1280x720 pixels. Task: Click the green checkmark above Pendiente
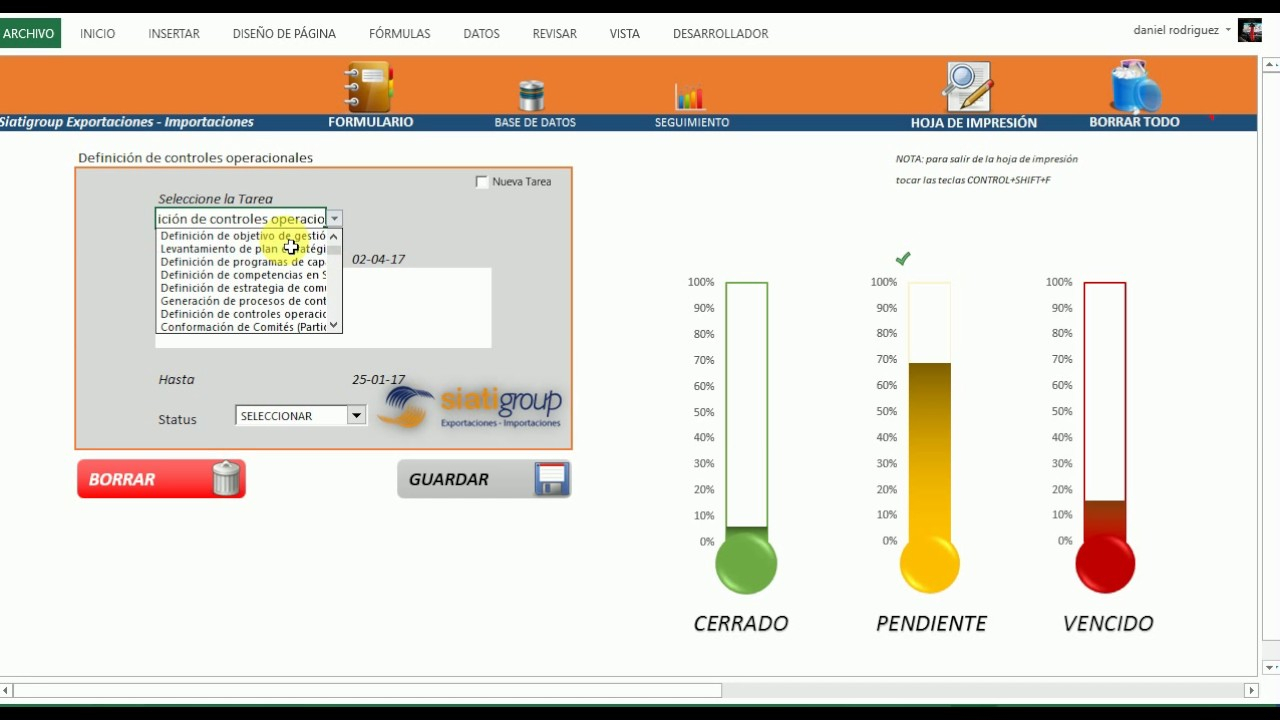[903, 259]
